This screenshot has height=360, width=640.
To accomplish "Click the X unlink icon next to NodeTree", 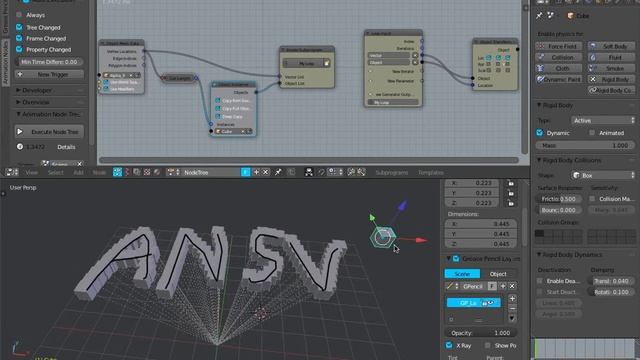I will 265,172.
